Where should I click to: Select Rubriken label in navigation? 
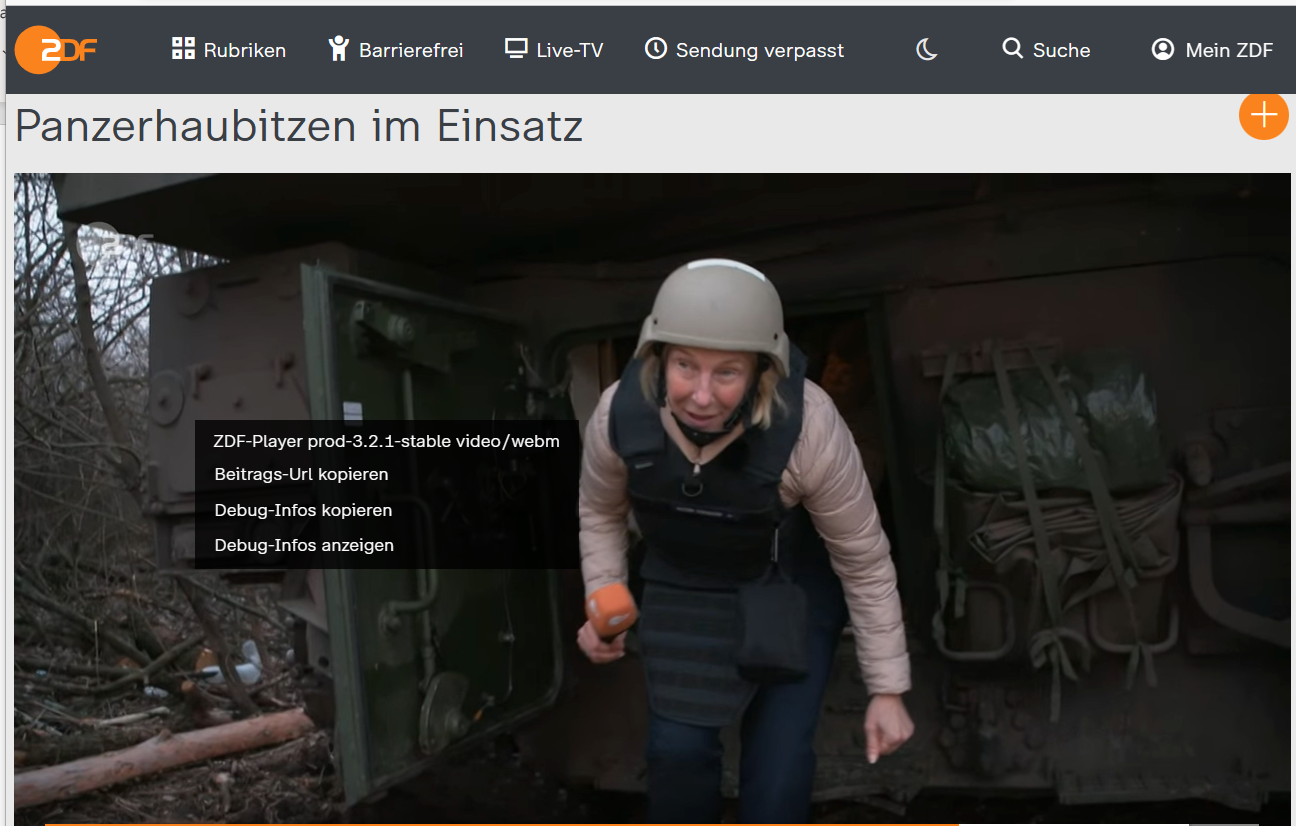click(245, 50)
